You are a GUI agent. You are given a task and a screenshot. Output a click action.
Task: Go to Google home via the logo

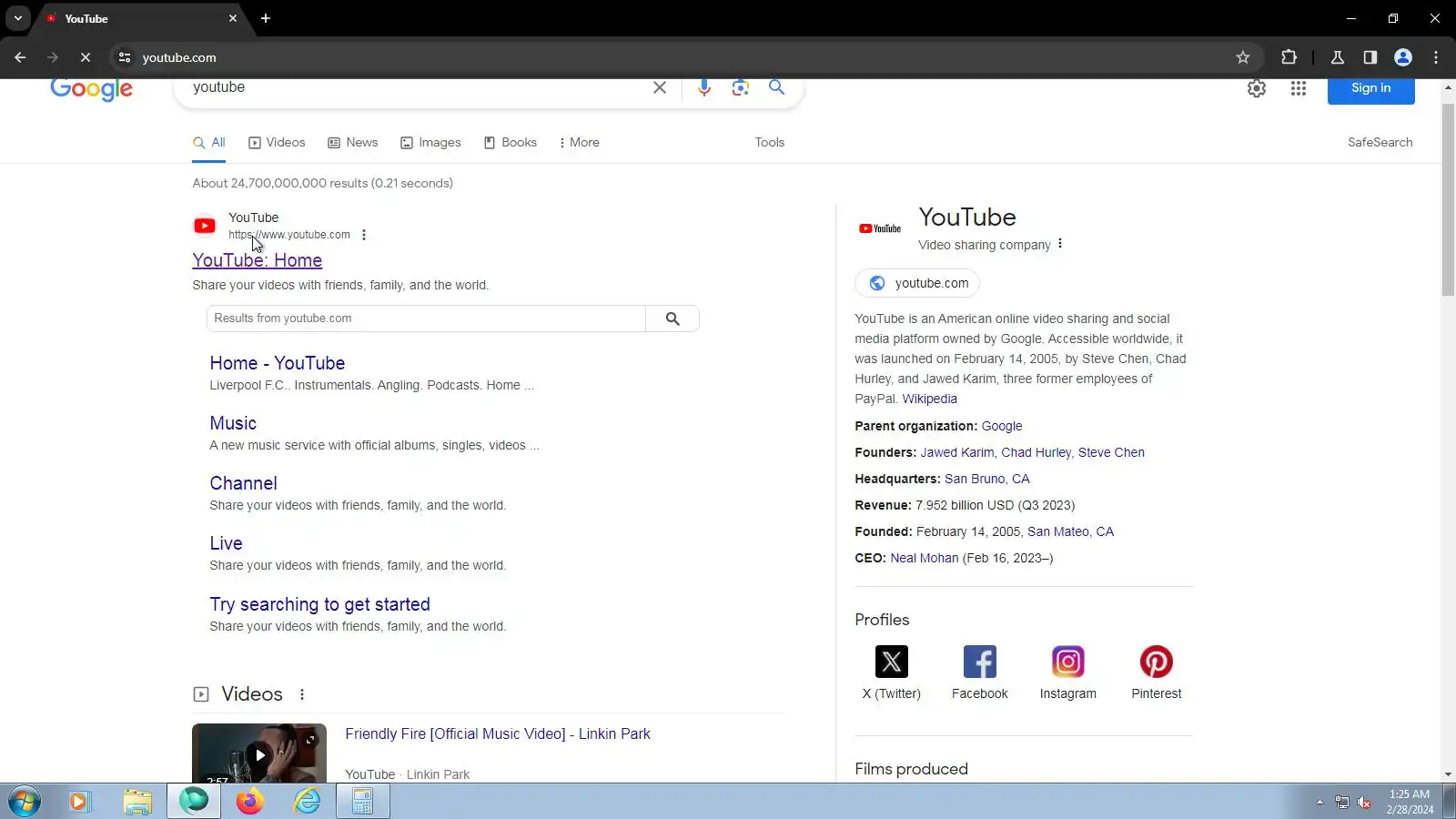pyautogui.click(x=92, y=89)
